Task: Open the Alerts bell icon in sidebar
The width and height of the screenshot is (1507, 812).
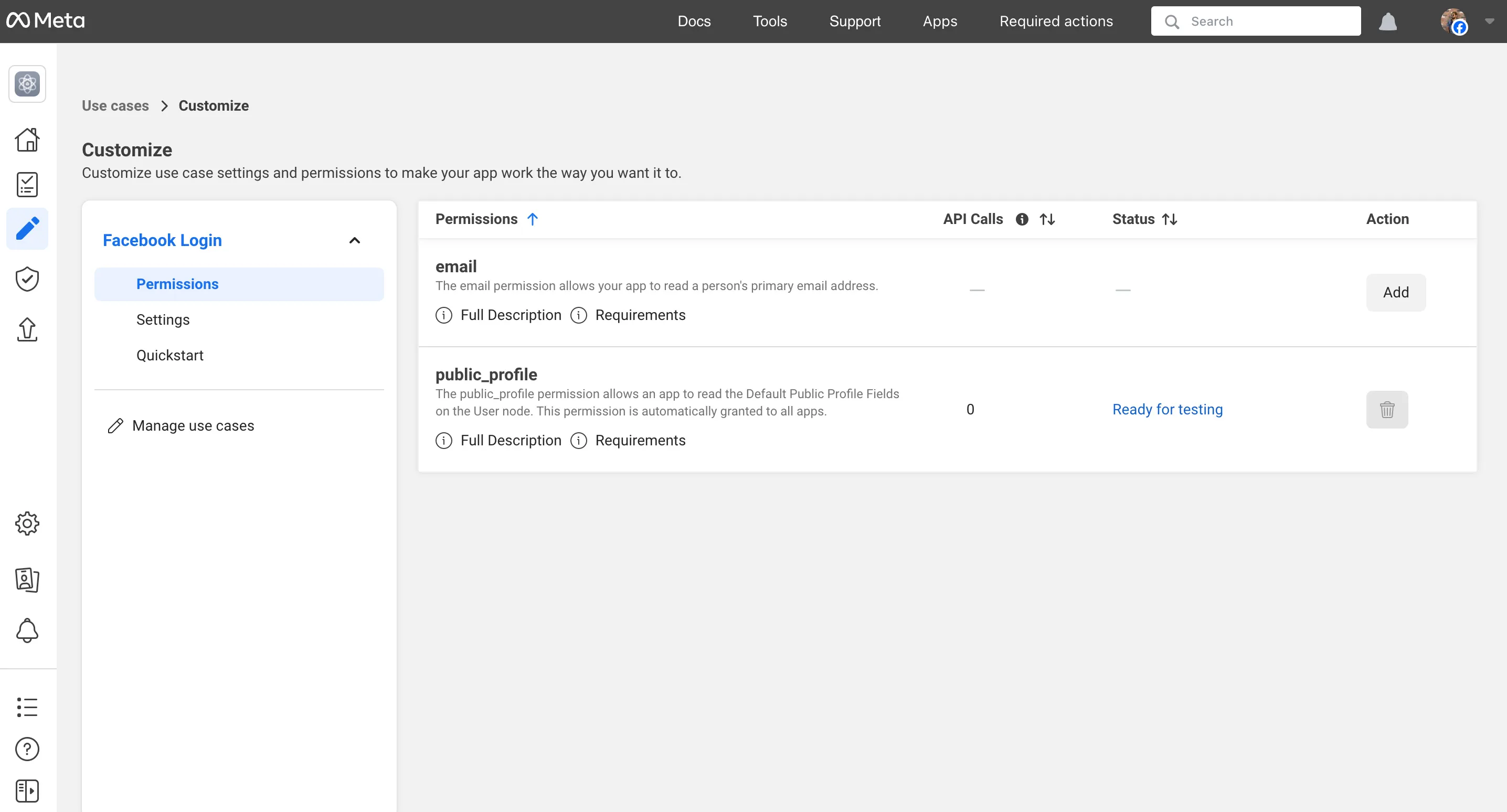Action: tap(27, 631)
